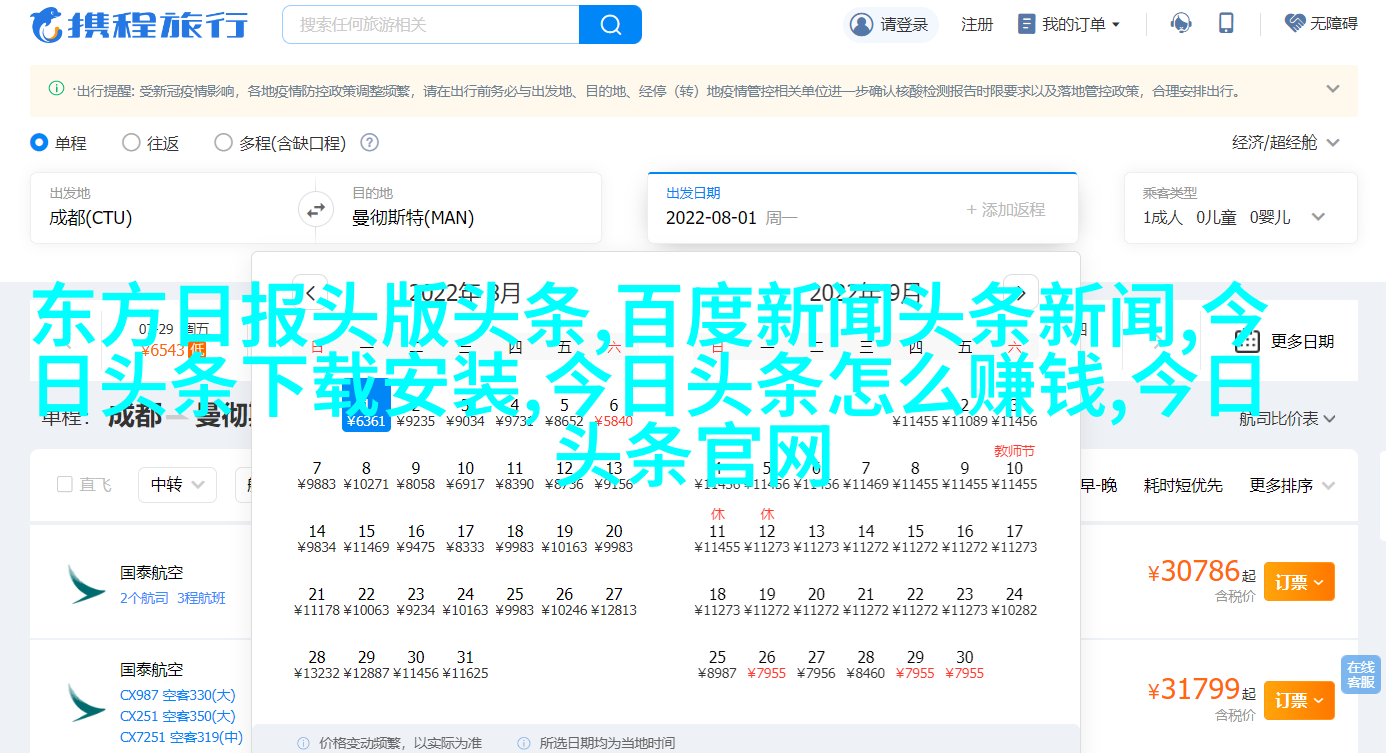Expand 订票 options for ¥30786 flight

pyautogui.click(x=1299, y=582)
